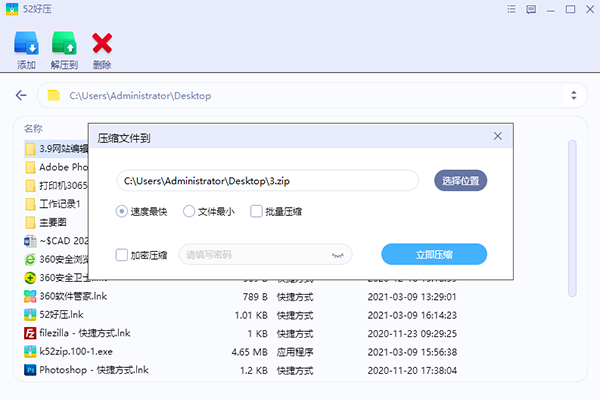Screen dimensions: 600x400
Task: Expand the address bar path dropdown
Action: coord(574,95)
